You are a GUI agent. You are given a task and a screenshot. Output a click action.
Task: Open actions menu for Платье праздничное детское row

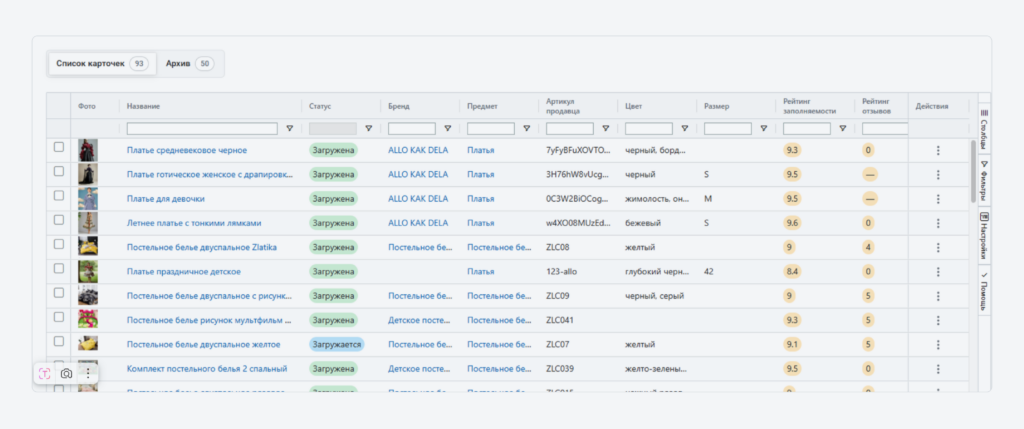(x=937, y=271)
